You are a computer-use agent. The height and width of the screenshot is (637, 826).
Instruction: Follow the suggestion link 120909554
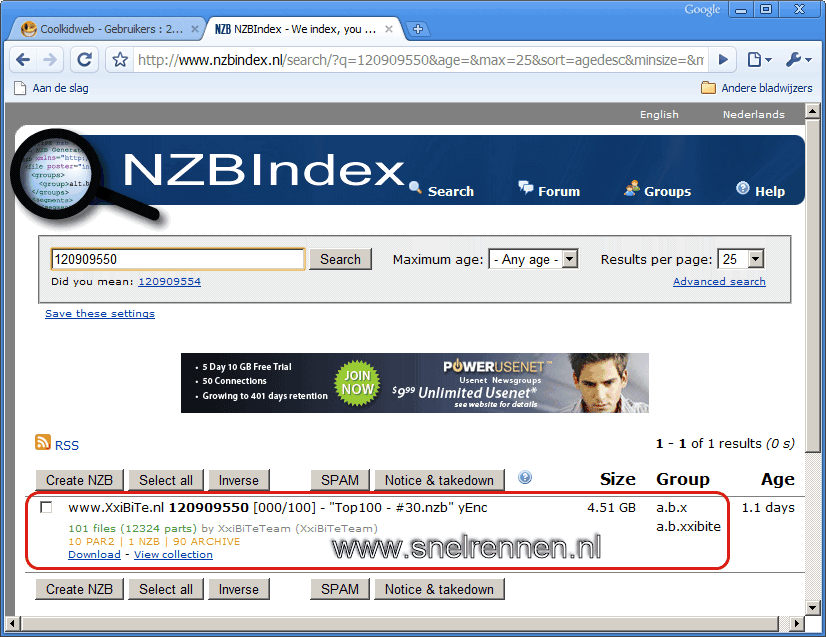pos(169,282)
